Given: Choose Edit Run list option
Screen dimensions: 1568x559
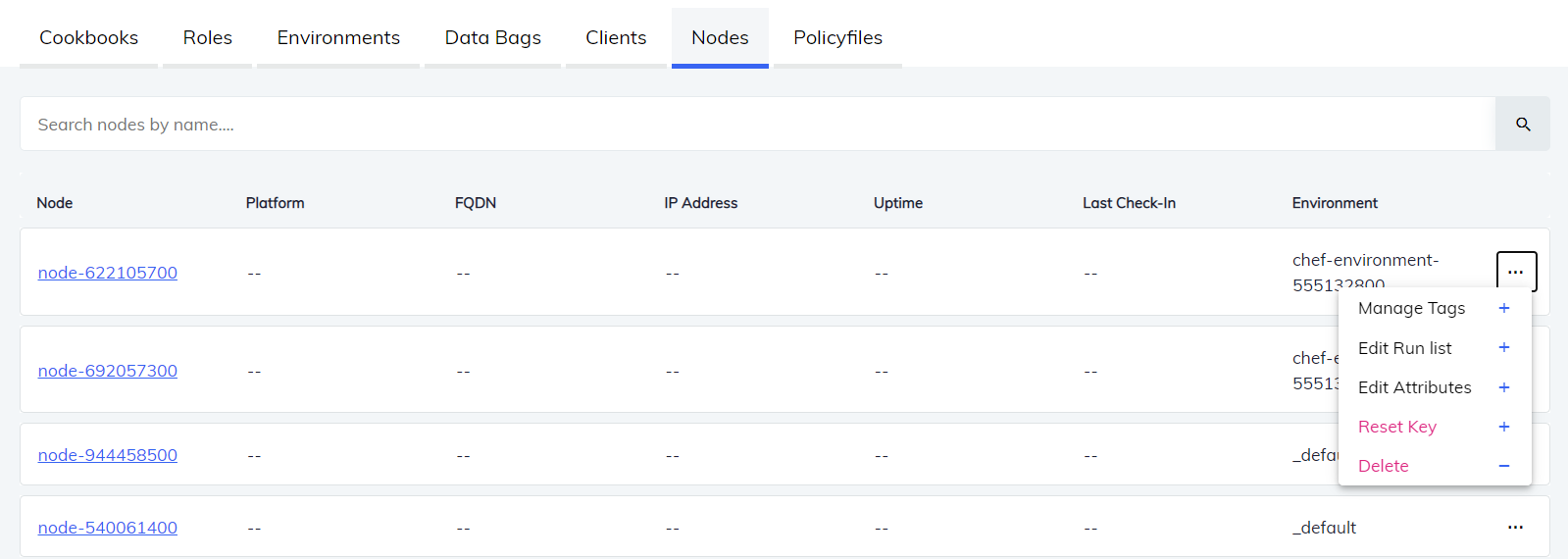Looking at the screenshot, I should click(1404, 348).
